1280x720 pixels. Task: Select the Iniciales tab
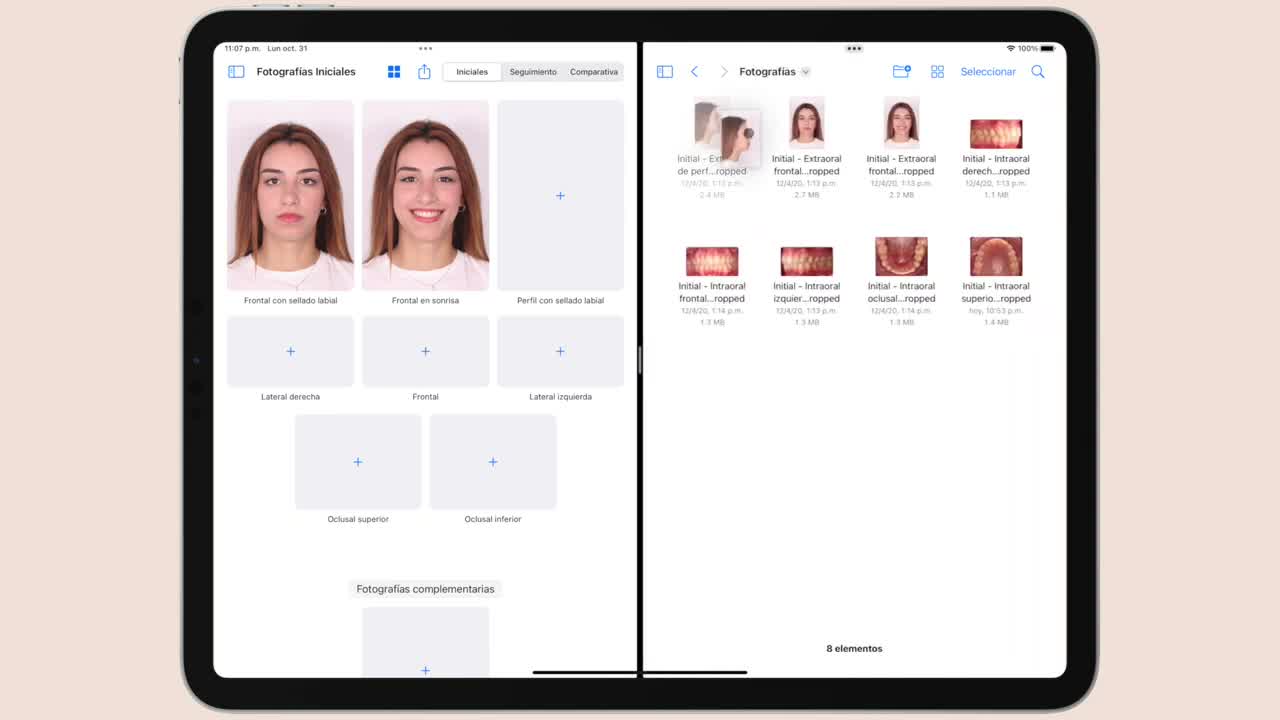click(472, 72)
